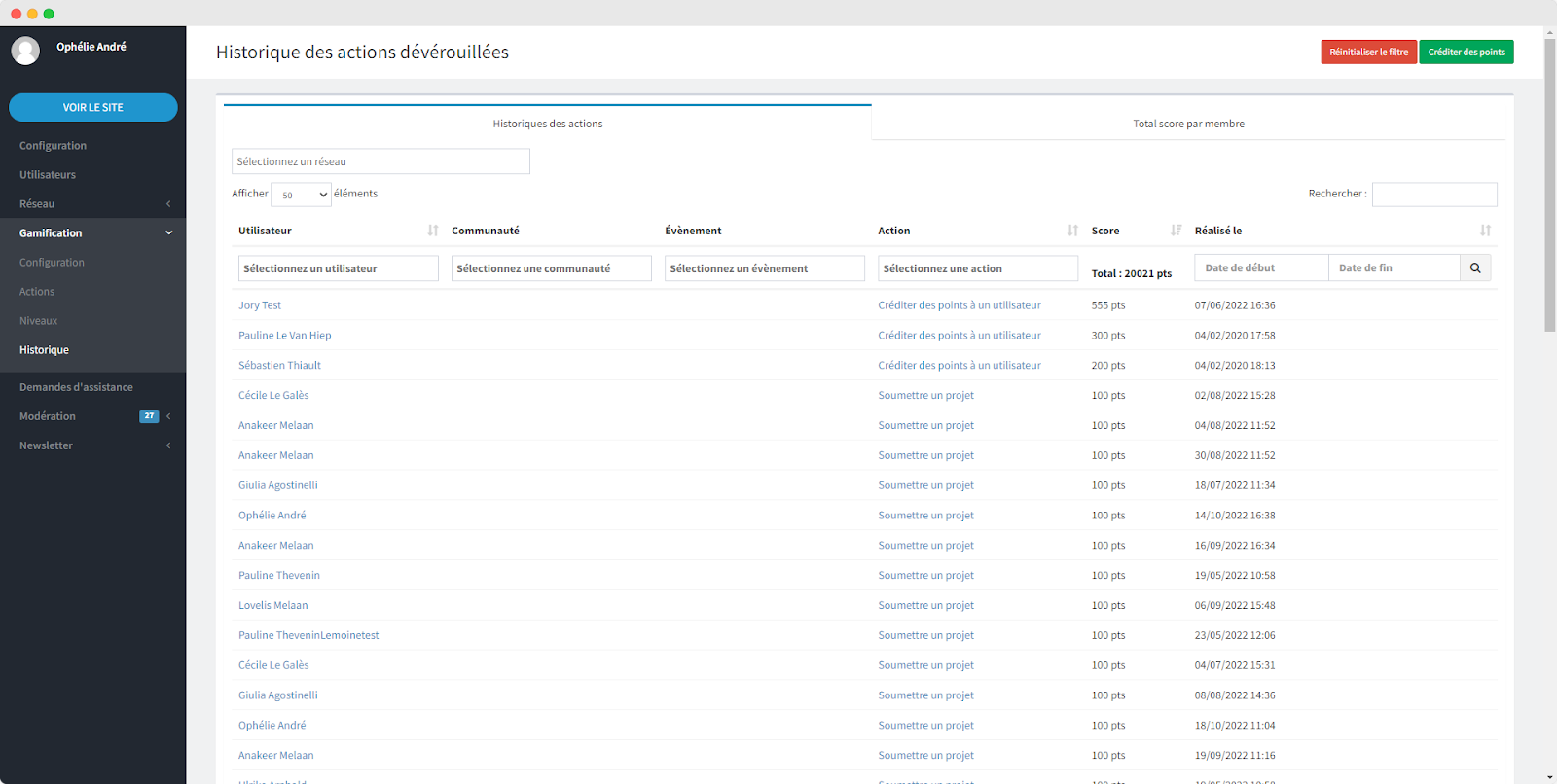Screen dimensions: 1557x784
Task: Open user Sébastien Thiault link
Action: point(279,366)
